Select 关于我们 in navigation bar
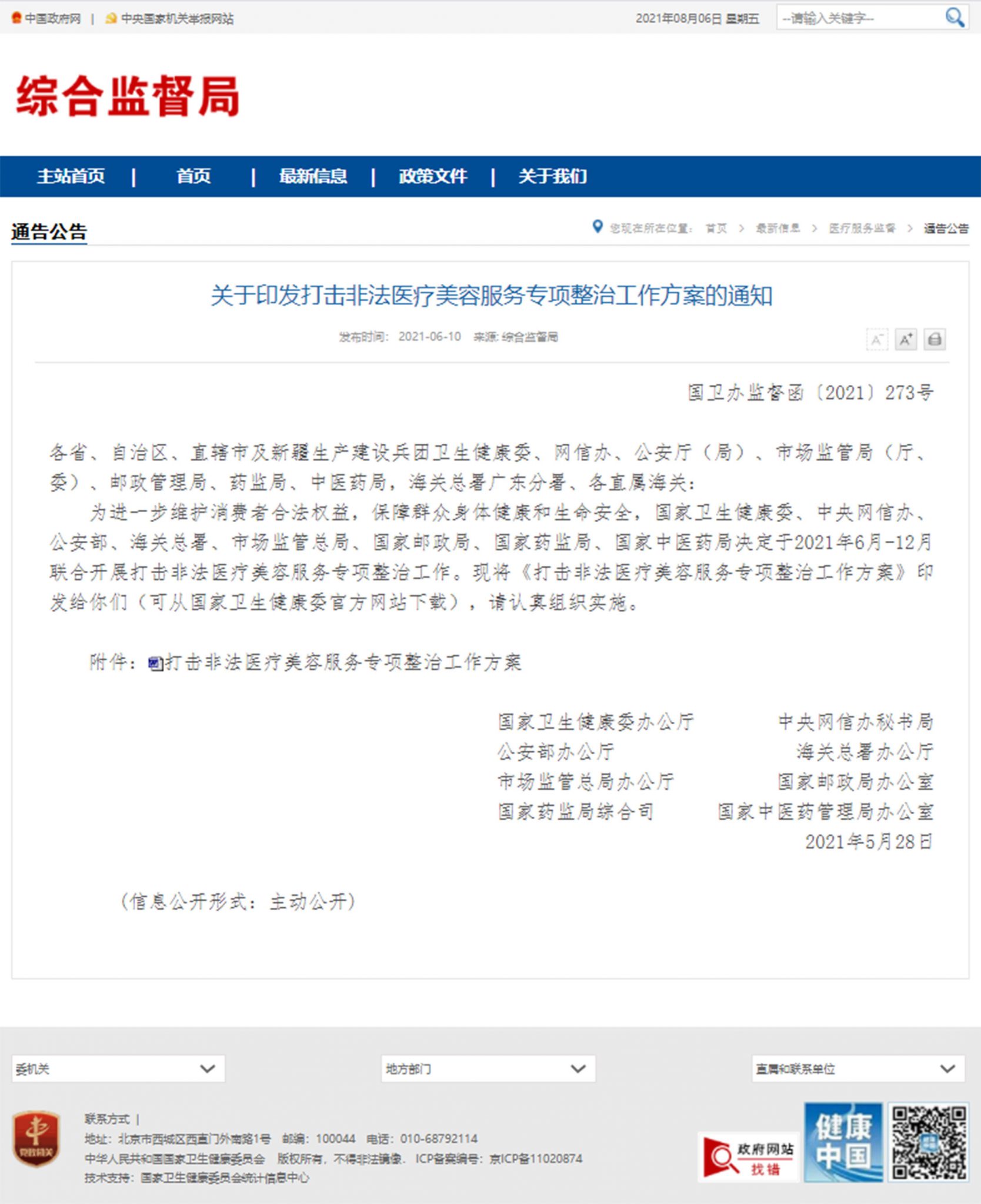This screenshot has height=1204, width=981. [552, 176]
